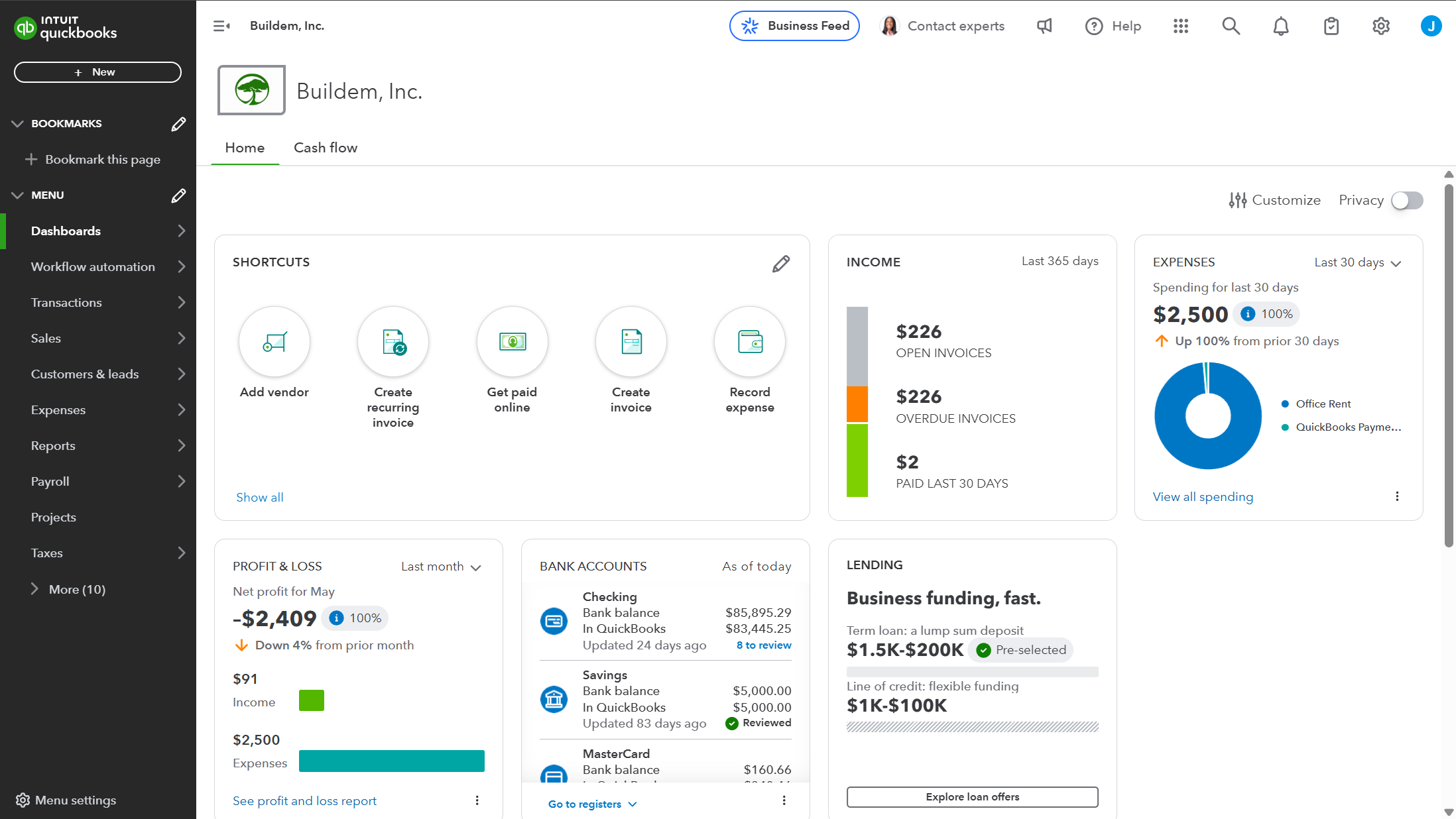This screenshot has width=1456, height=819.
Task: Open the search icon in the top bar
Action: tap(1231, 26)
